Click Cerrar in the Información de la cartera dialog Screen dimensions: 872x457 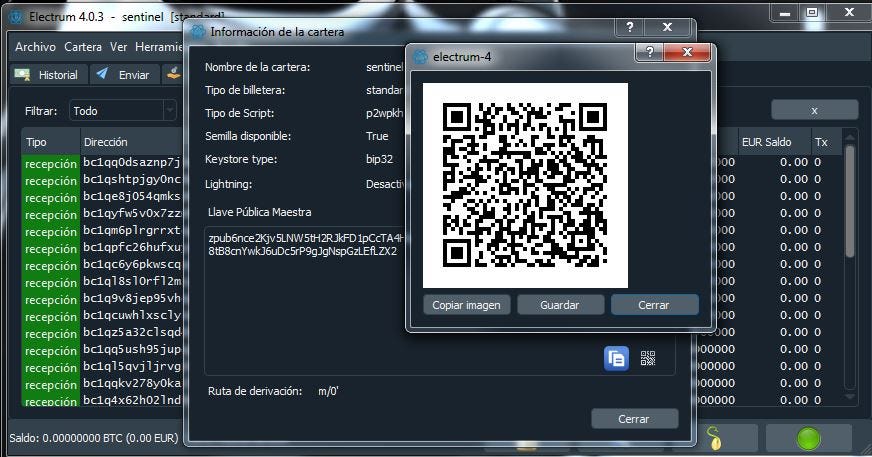coord(635,419)
